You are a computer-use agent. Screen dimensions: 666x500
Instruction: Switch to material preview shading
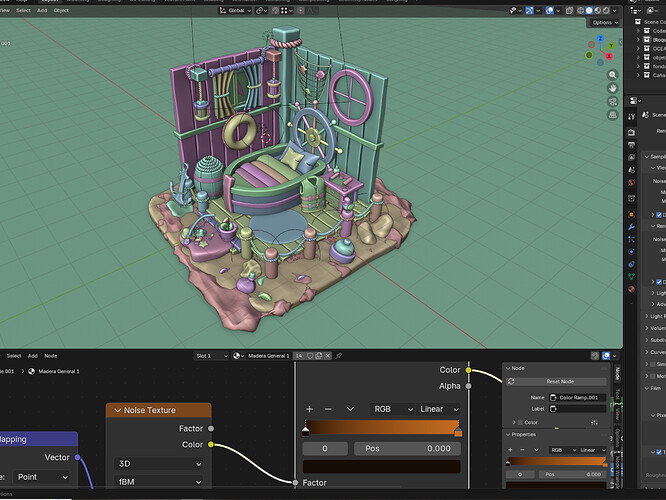point(598,11)
